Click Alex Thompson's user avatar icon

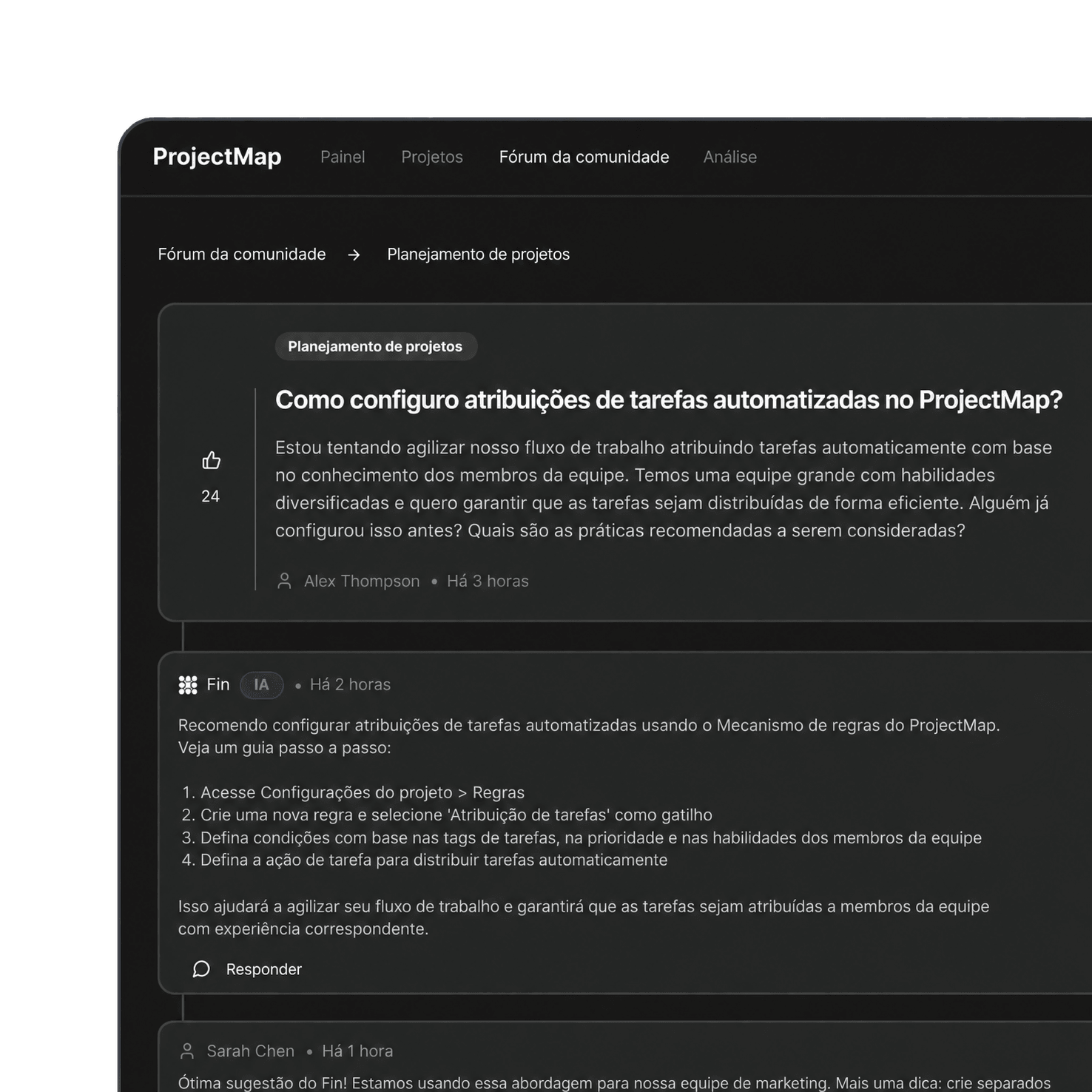[284, 581]
